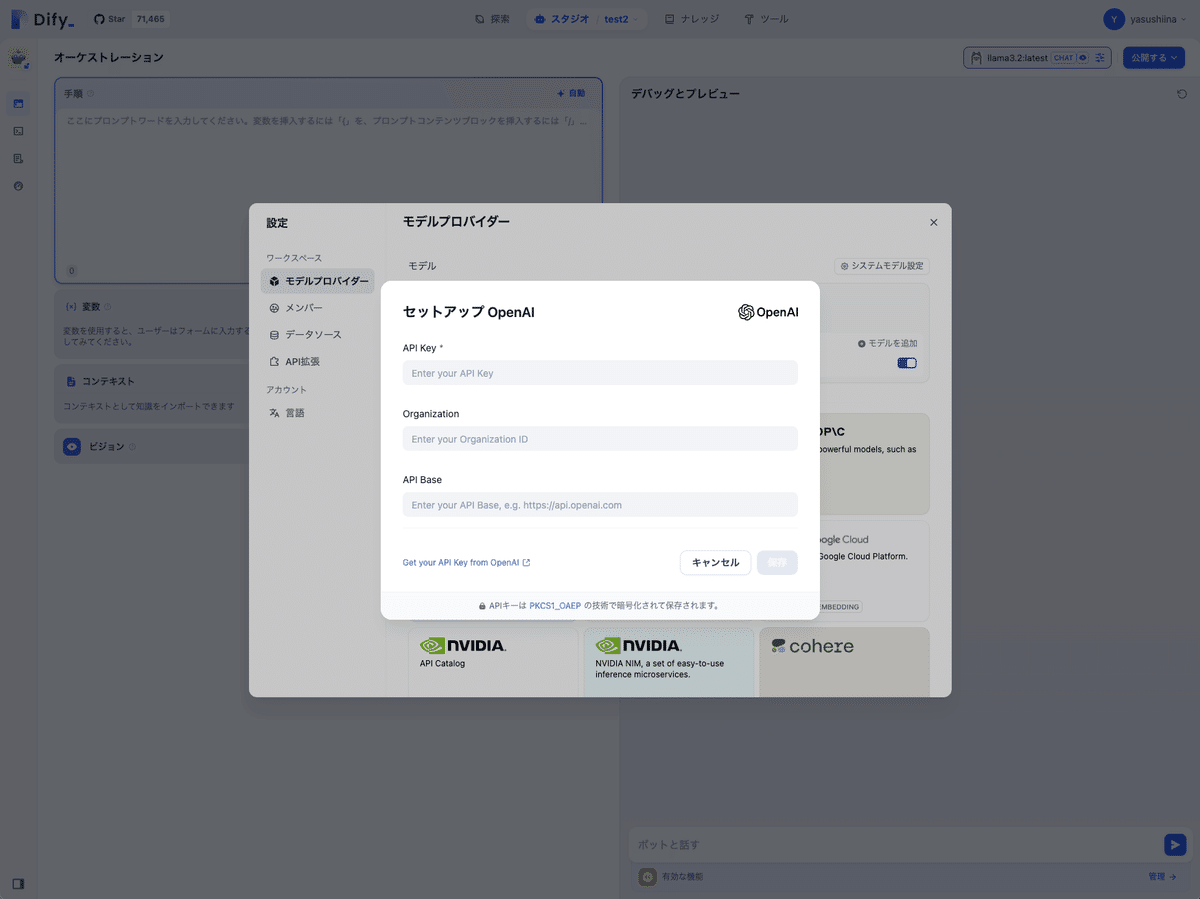Click the help icon next to 変数
Viewport: 1200px width, 899px height.
coord(108,306)
